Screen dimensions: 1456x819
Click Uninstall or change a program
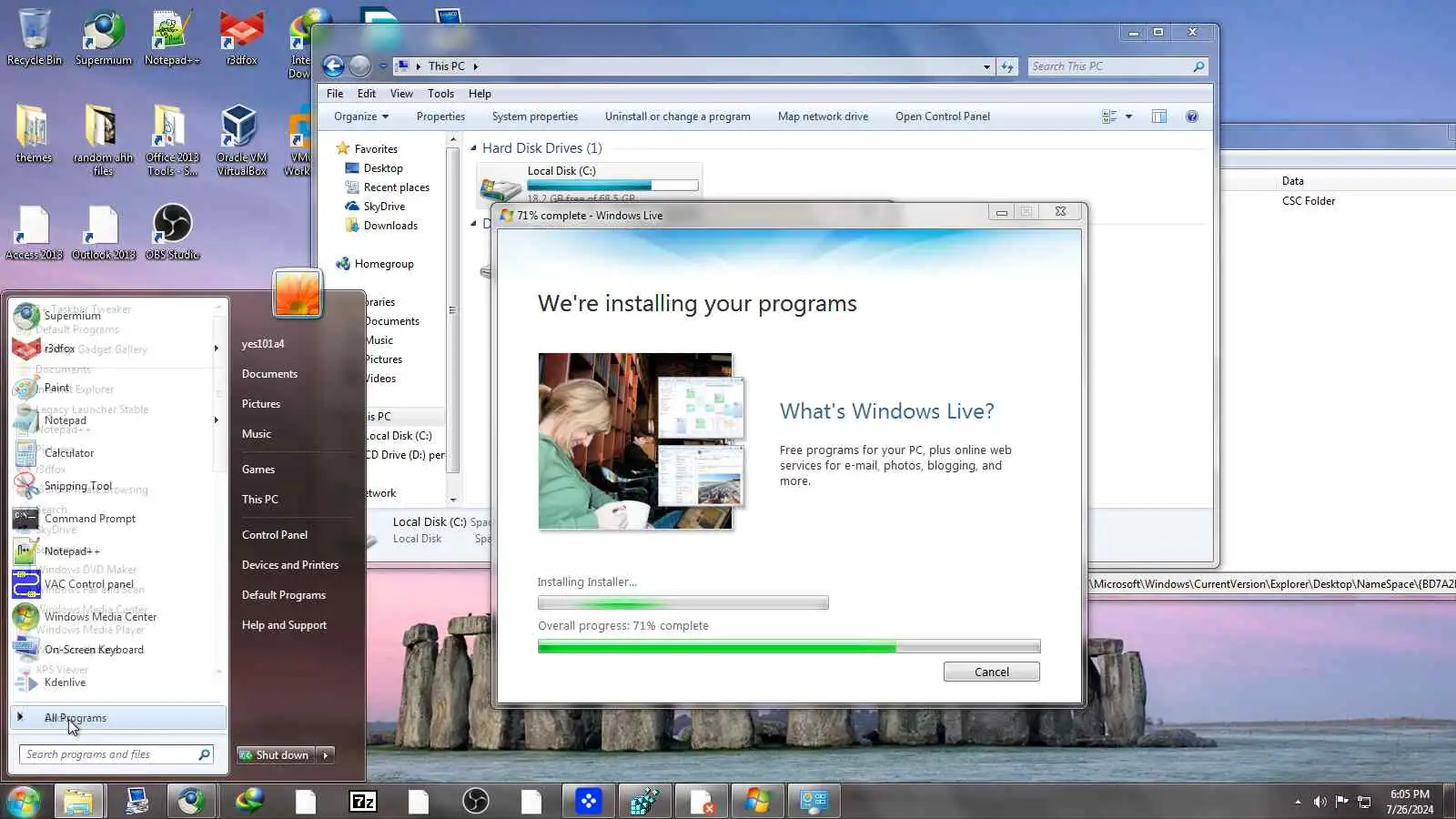678,116
